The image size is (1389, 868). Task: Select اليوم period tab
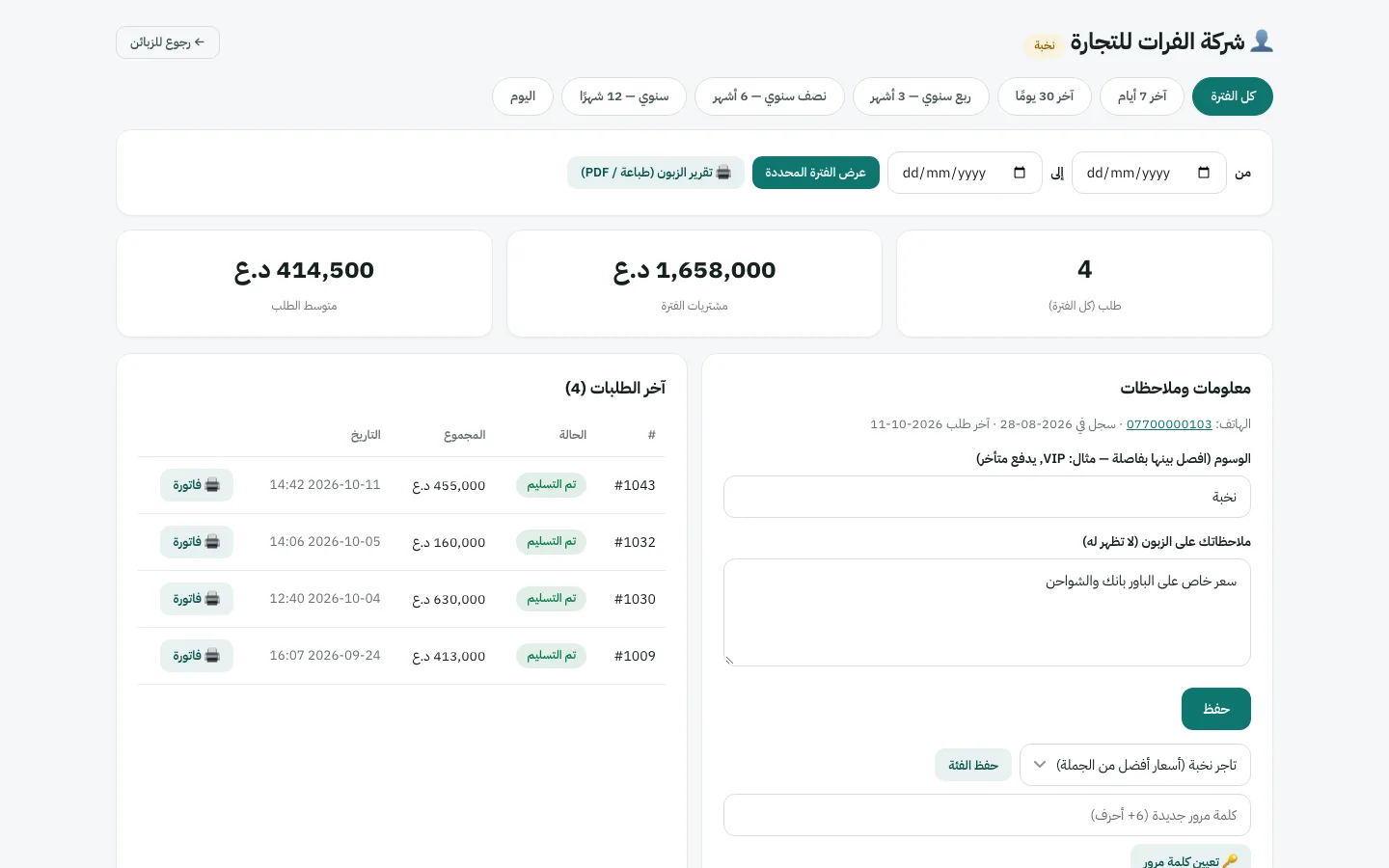click(x=523, y=96)
